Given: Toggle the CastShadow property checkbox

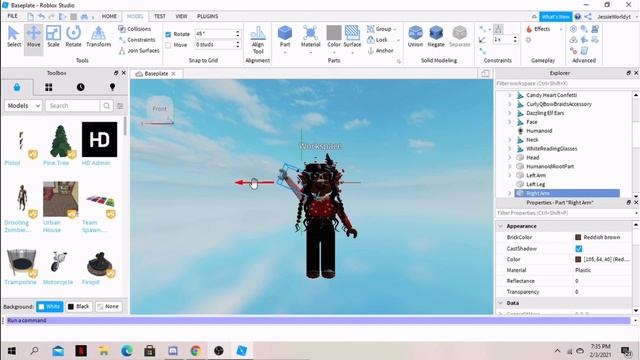Looking at the screenshot, I should pos(578,249).
